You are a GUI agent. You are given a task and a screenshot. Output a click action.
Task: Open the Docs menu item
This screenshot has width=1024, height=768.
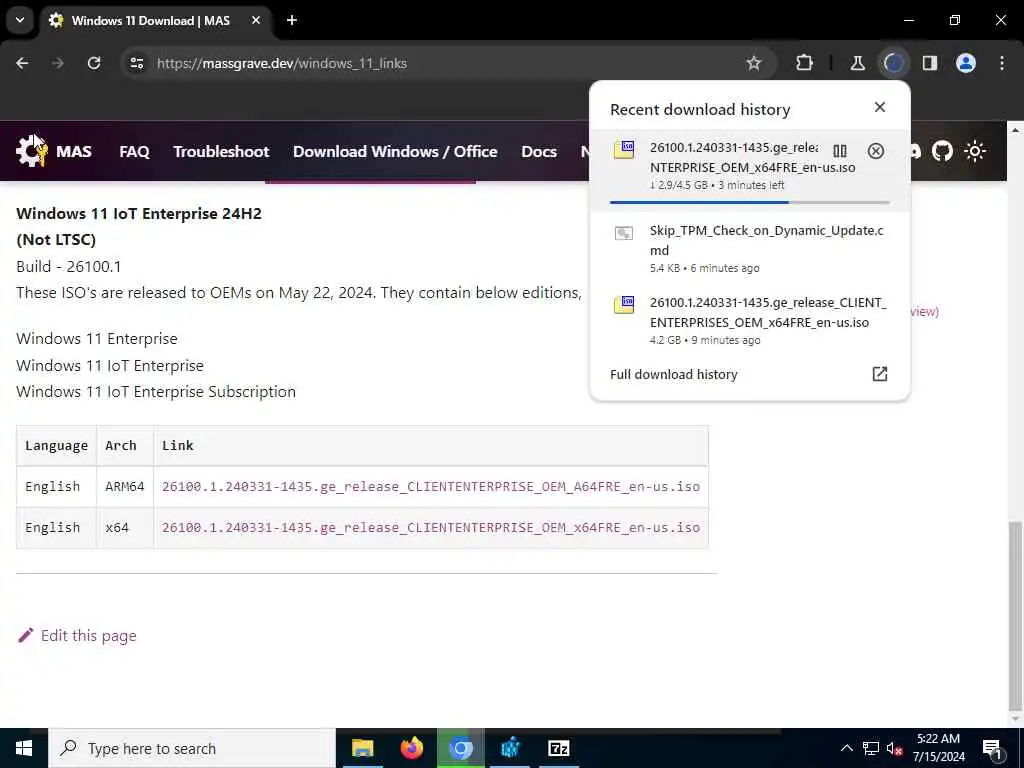(x=539, y=152)
